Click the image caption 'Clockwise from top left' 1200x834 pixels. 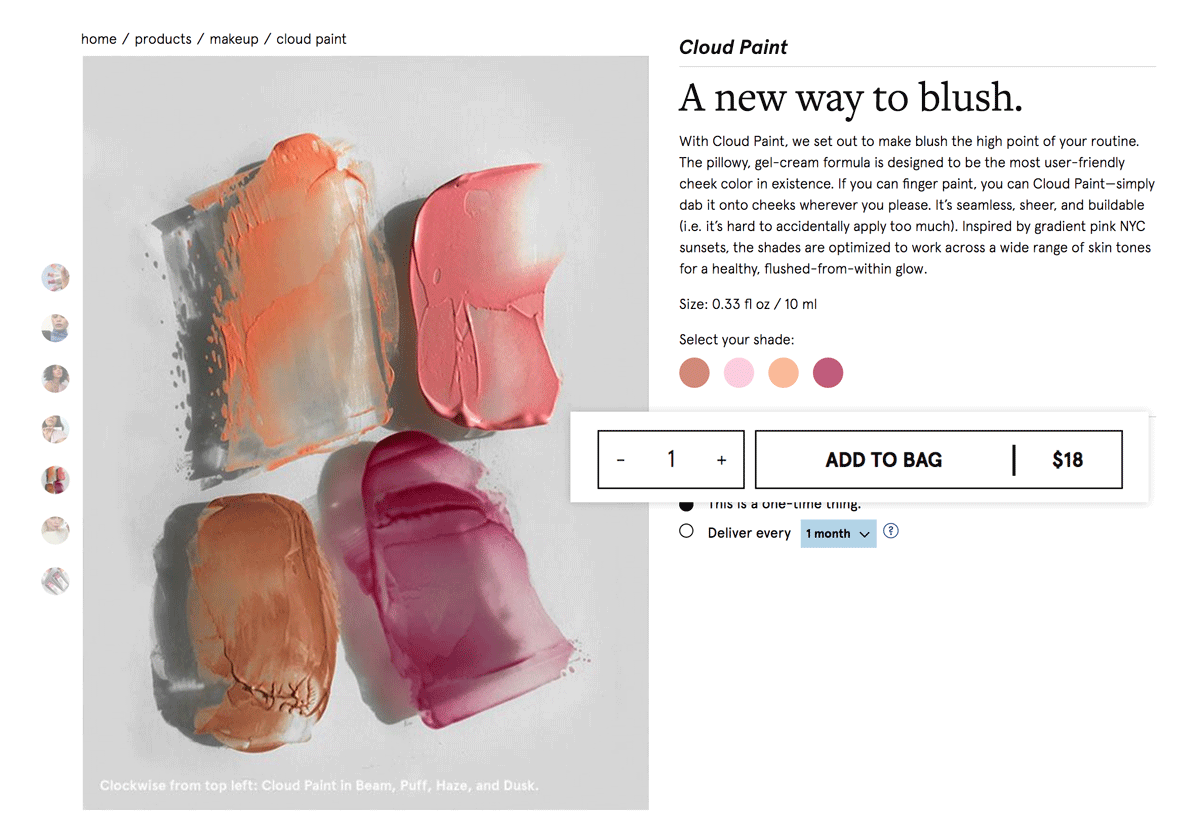point(319,786)
